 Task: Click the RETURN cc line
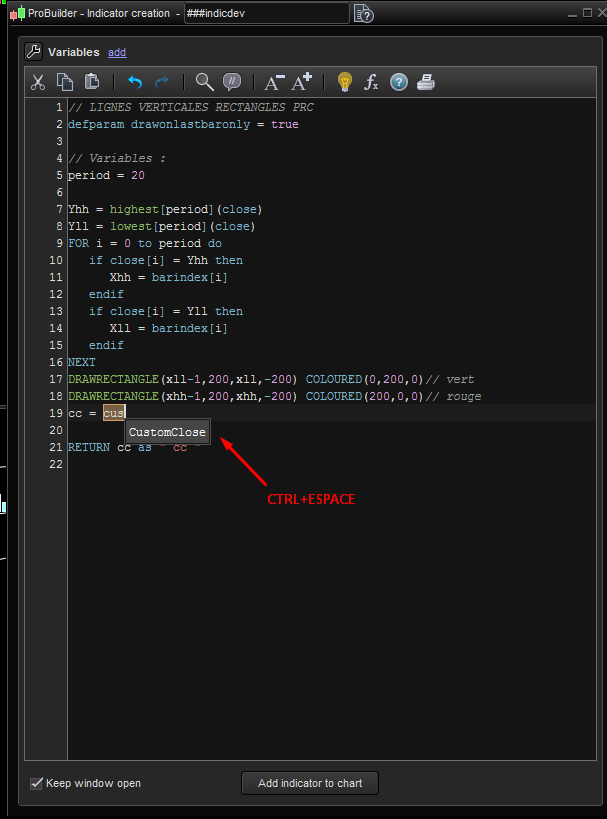134,448
